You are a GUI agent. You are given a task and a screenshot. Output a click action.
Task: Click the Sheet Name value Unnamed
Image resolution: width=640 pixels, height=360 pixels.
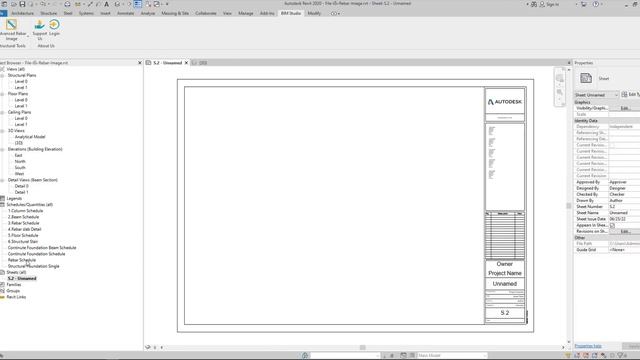click(624, 213)
